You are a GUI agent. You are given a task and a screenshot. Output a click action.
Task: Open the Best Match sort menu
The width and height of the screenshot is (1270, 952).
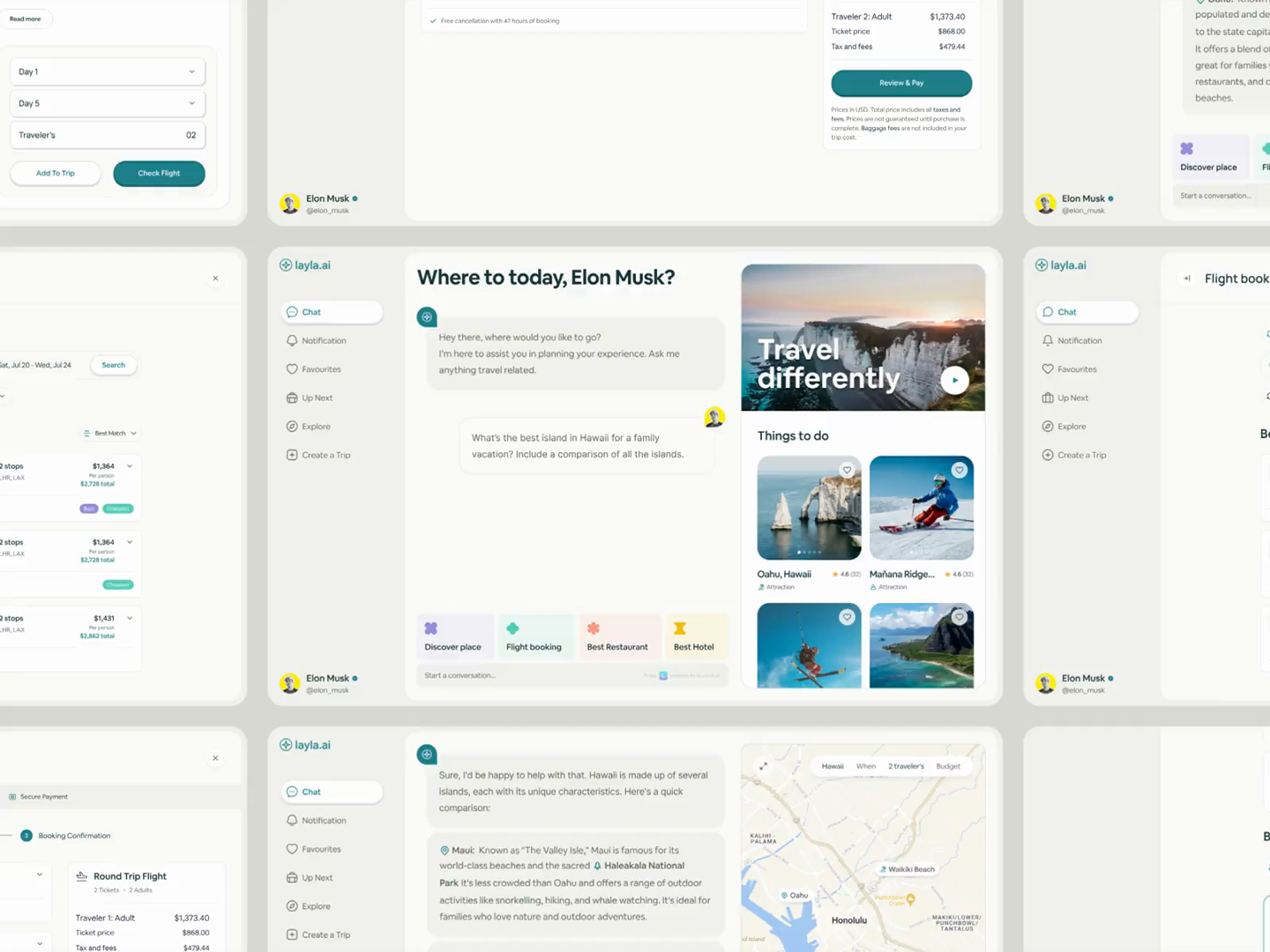[109, 433]
